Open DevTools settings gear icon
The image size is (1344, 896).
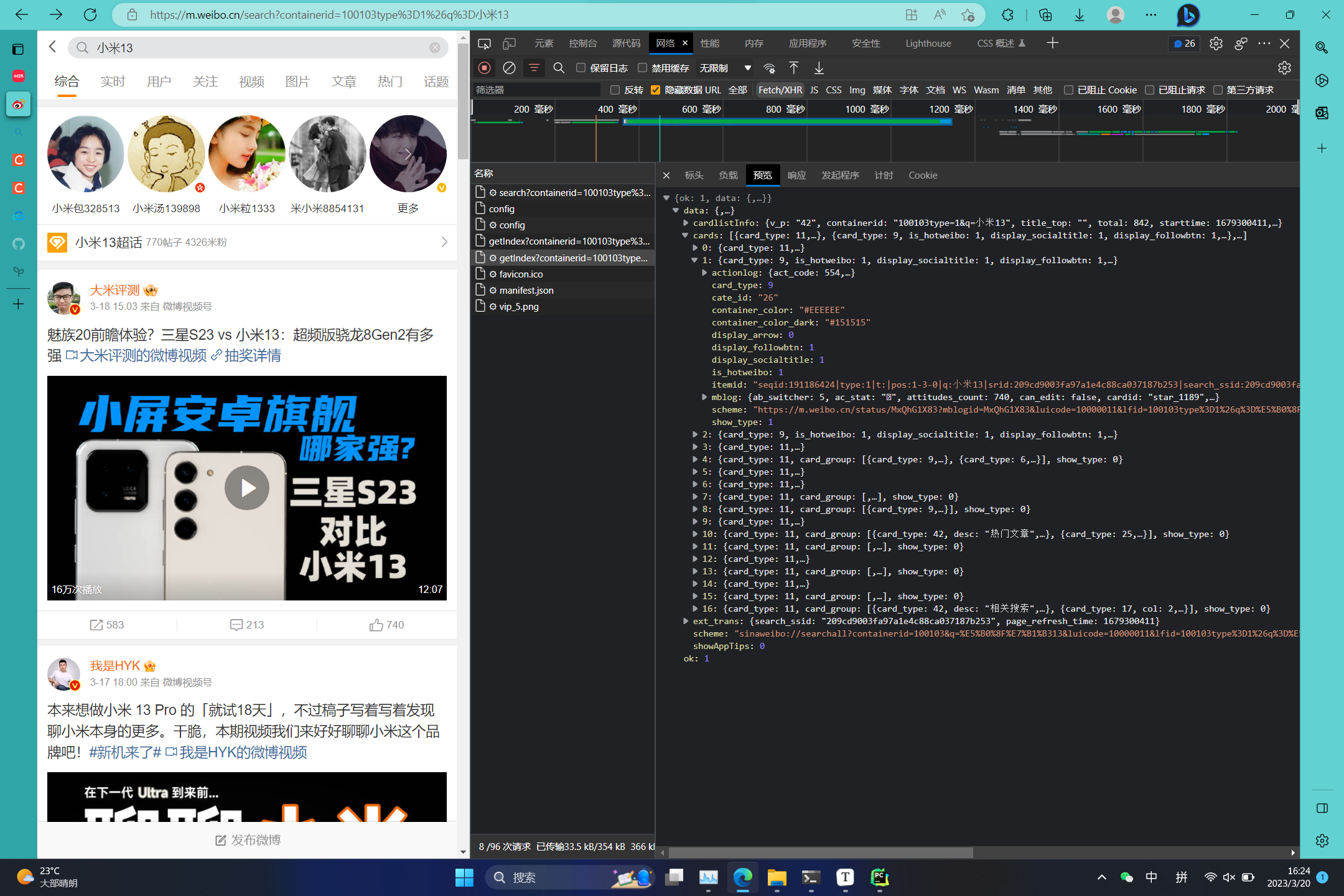pos(1216,44)
